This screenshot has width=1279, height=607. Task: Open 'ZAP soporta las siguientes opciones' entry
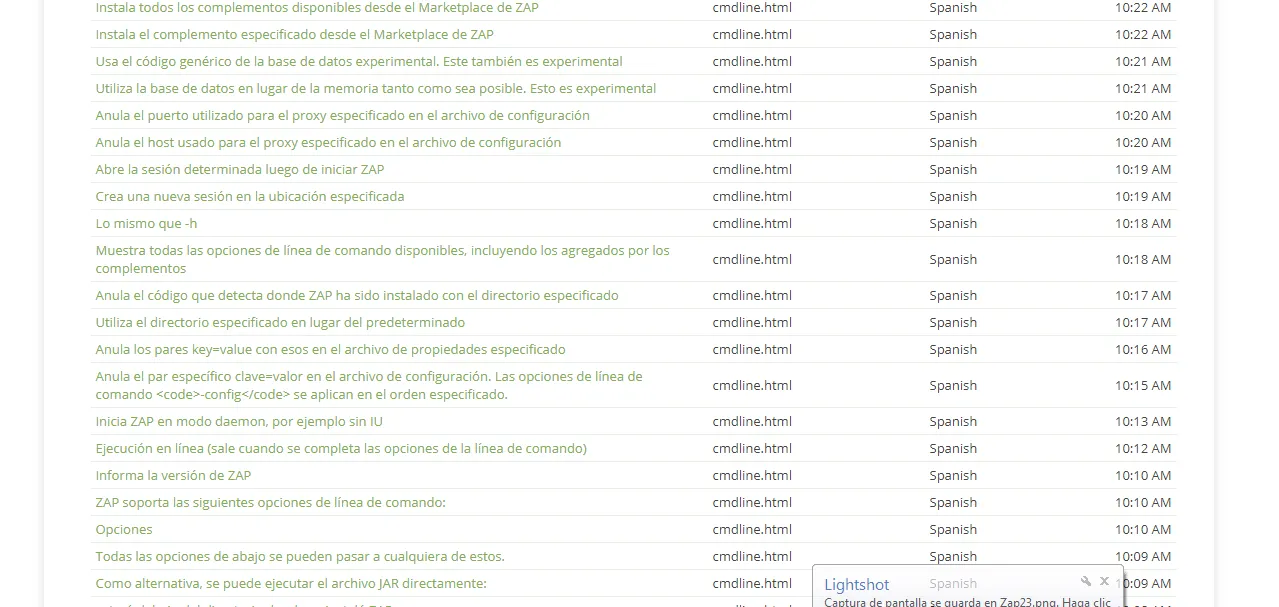[271, 502]
